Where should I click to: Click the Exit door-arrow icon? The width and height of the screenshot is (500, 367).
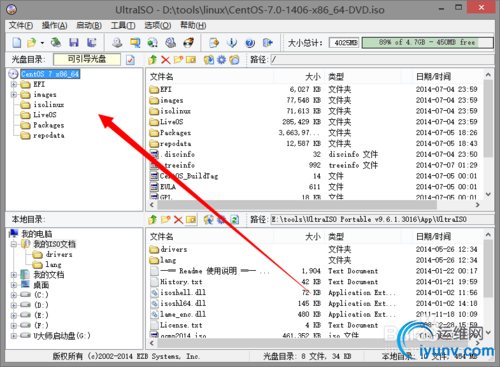pos(268,42)
